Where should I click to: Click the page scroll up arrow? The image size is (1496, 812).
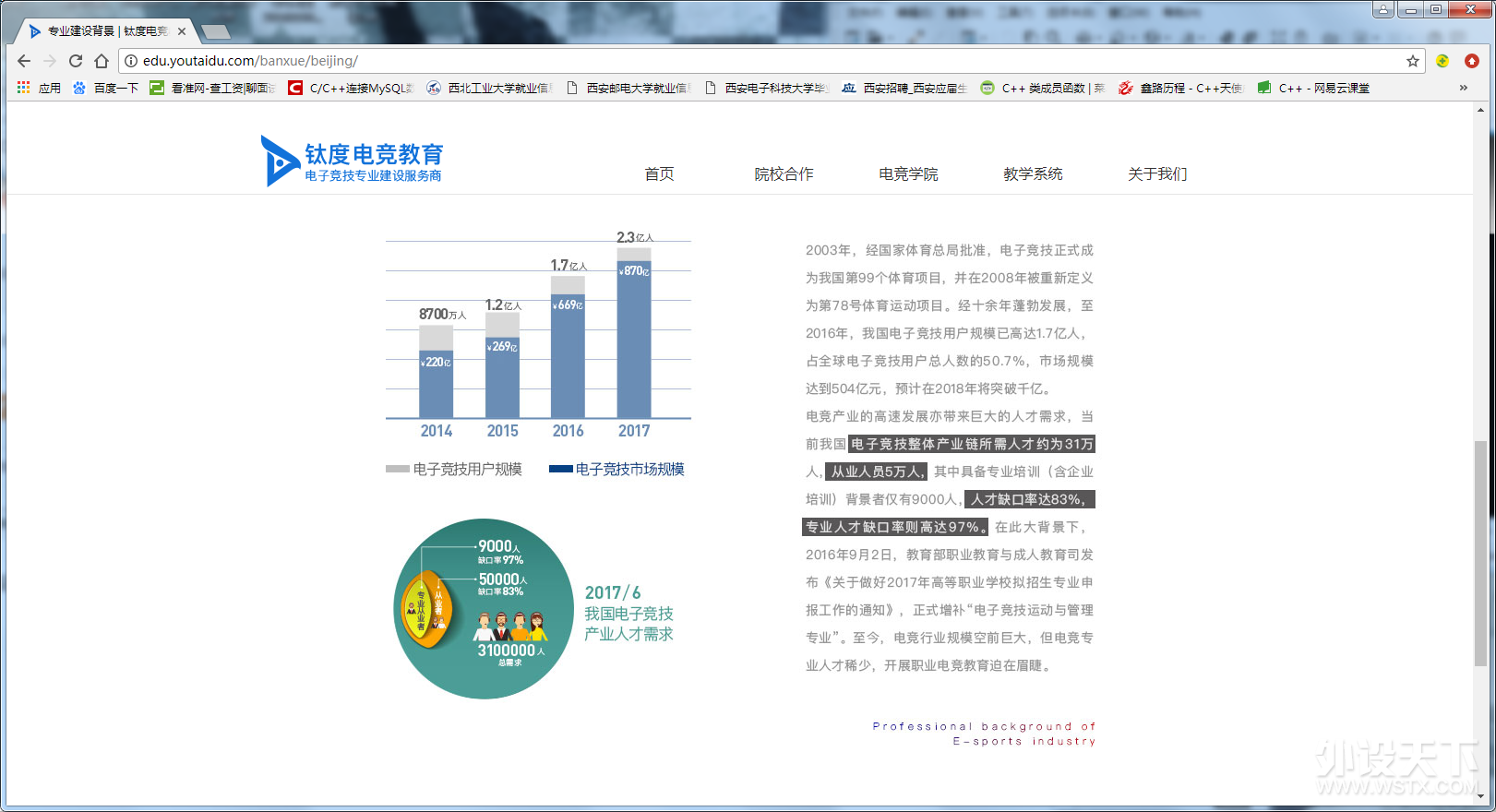click(1480, 111)
